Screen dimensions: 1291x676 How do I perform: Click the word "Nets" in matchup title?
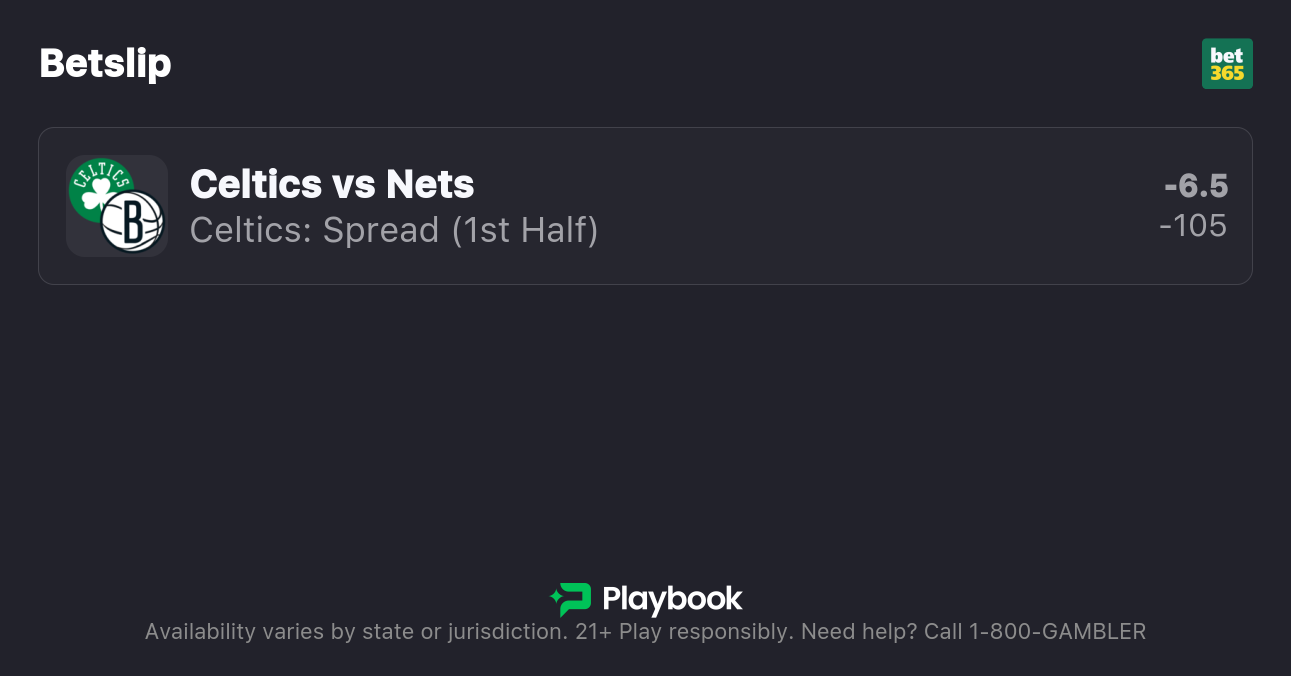tap(430, 184)
